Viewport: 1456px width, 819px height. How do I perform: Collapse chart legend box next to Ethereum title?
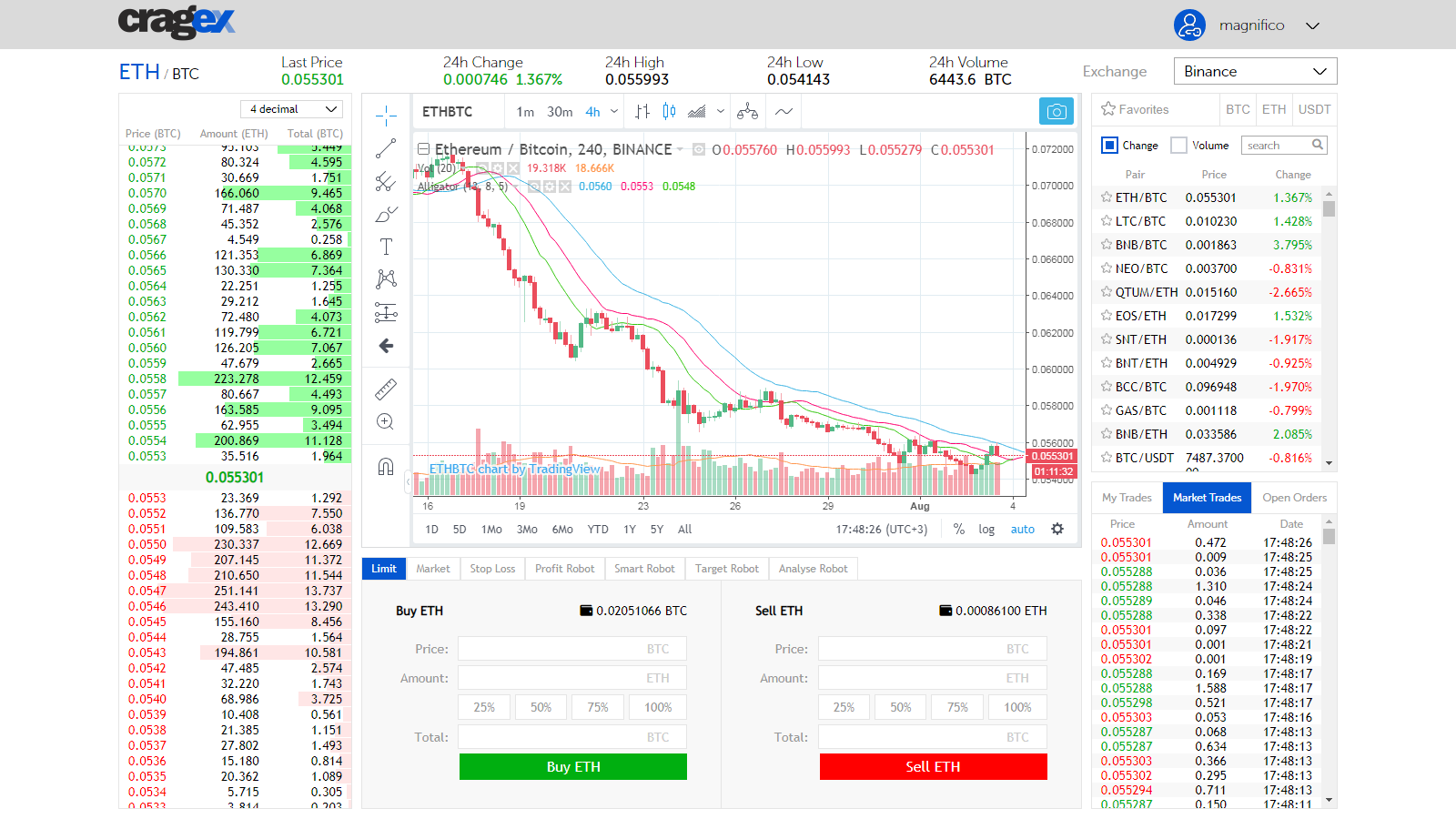pyautogui.click(x=423, y=149)
